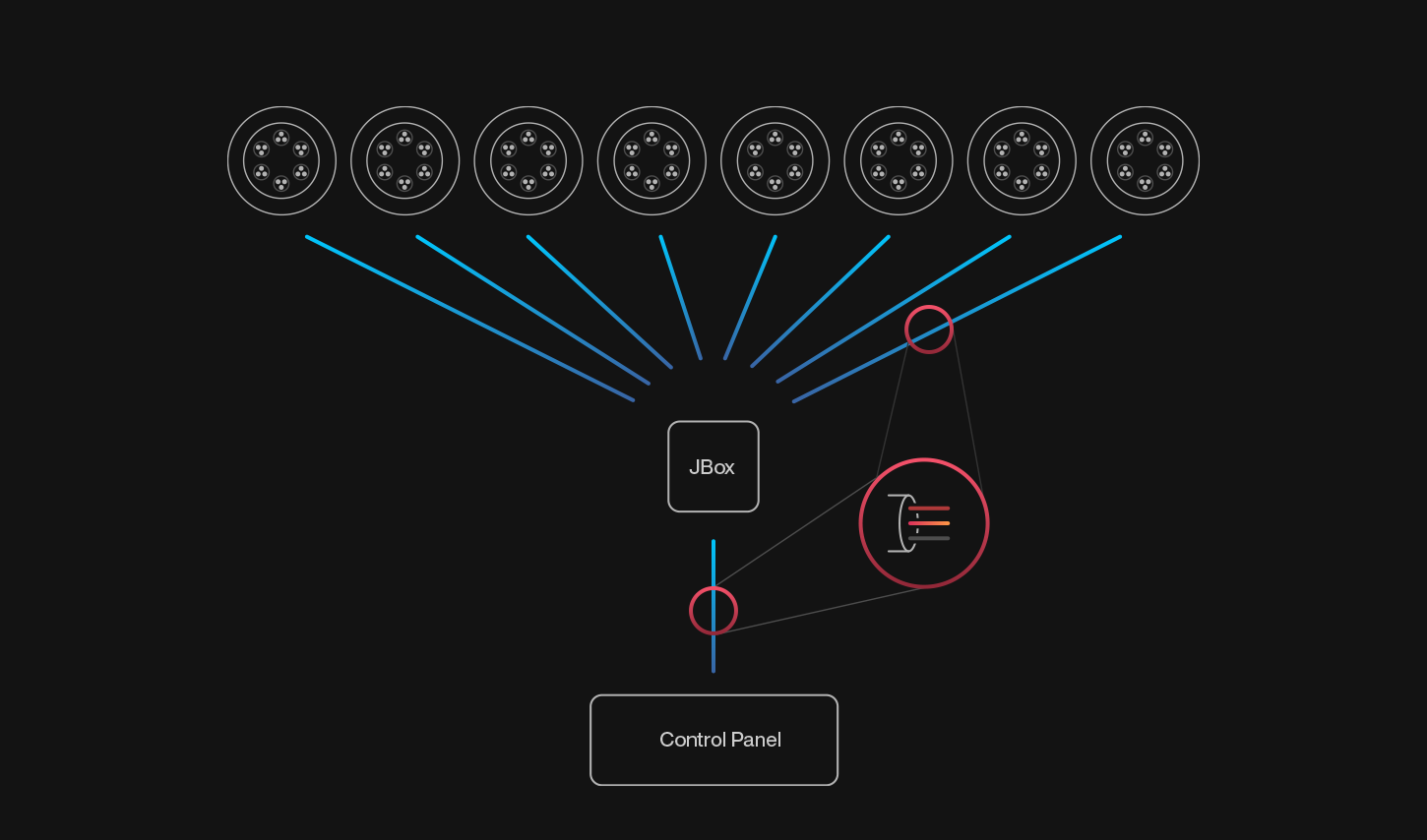Click the 'Control Panel' text label
The width and height of the screenshot is (1427, 840).
pos(720,740)
